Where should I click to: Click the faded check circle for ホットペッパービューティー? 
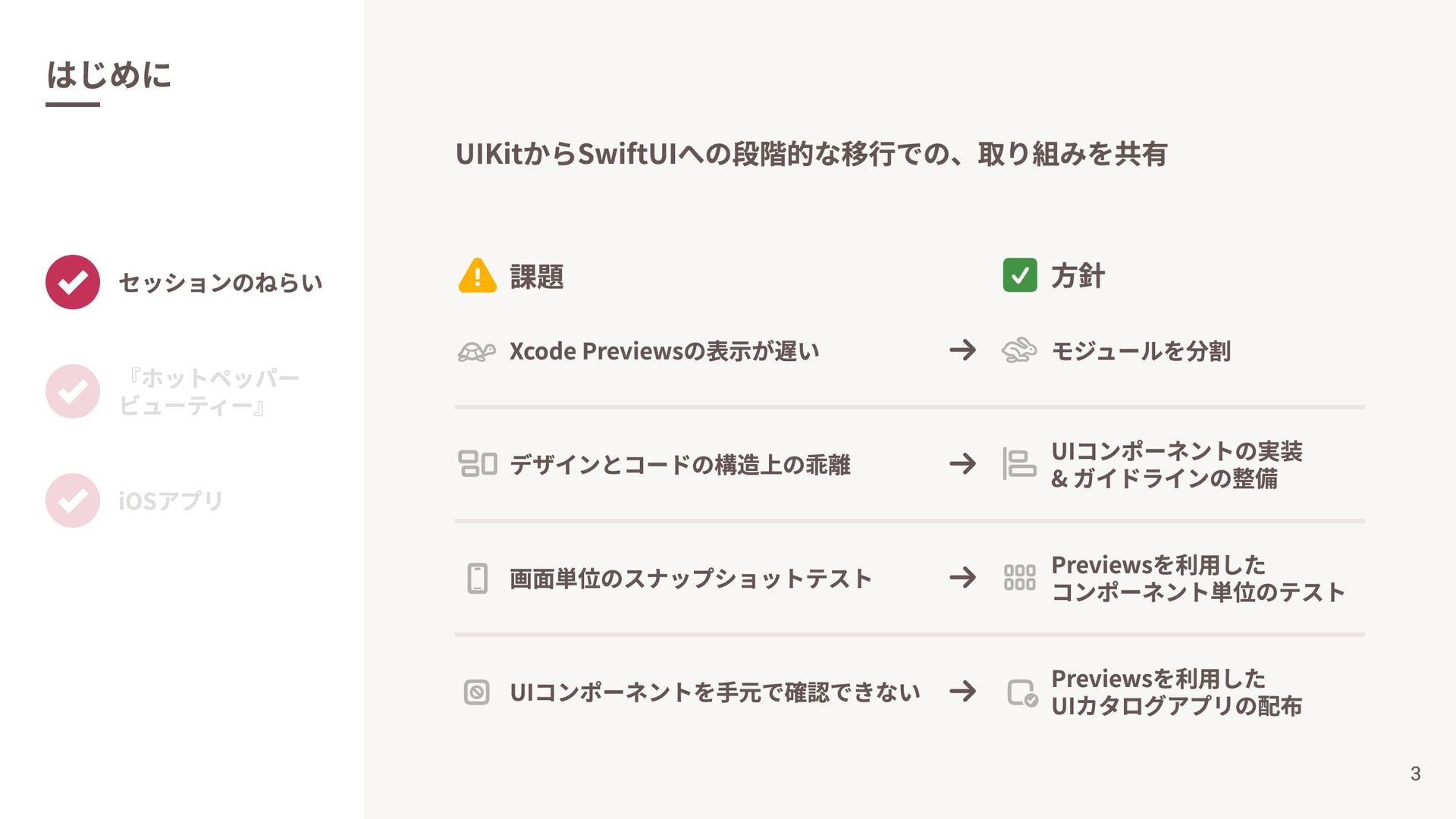click(73, 391)
